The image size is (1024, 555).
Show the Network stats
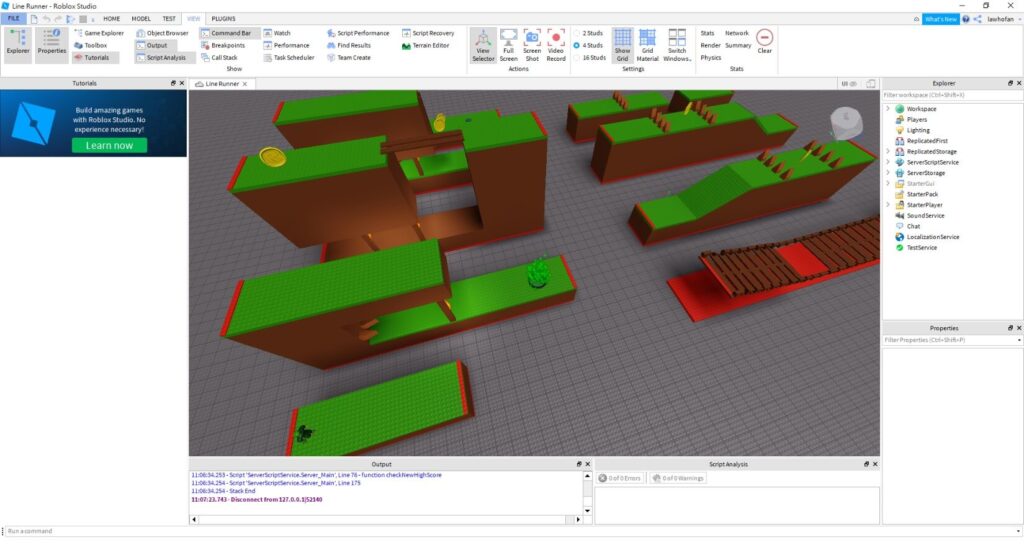[737, 33]
